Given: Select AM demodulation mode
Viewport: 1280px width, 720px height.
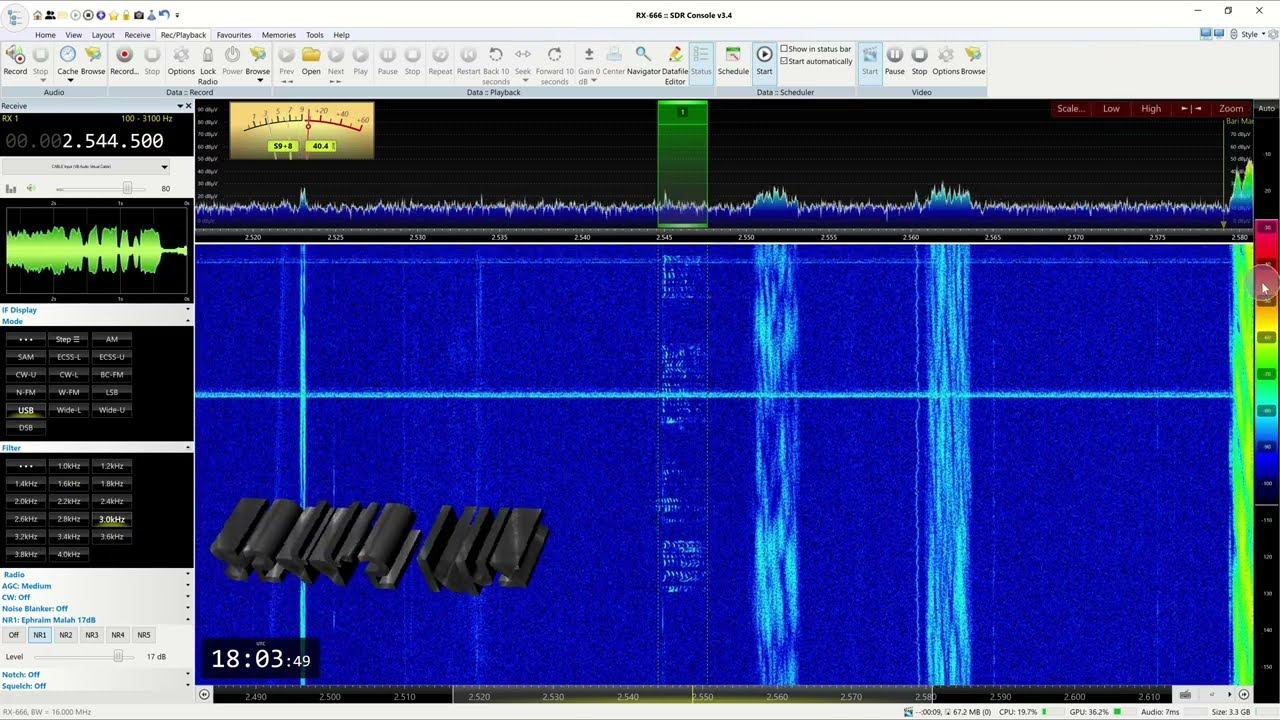Looking at the screenshot, I should point(112,339).
